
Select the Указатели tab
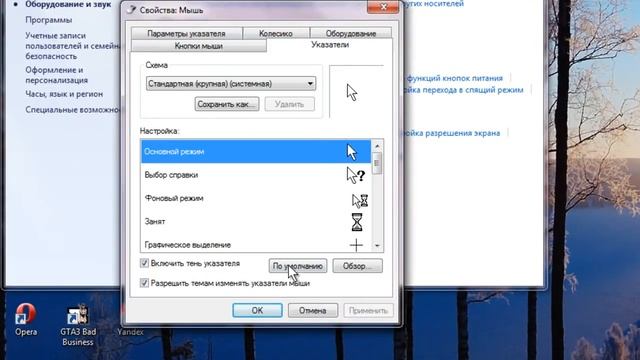click(330, 44)
